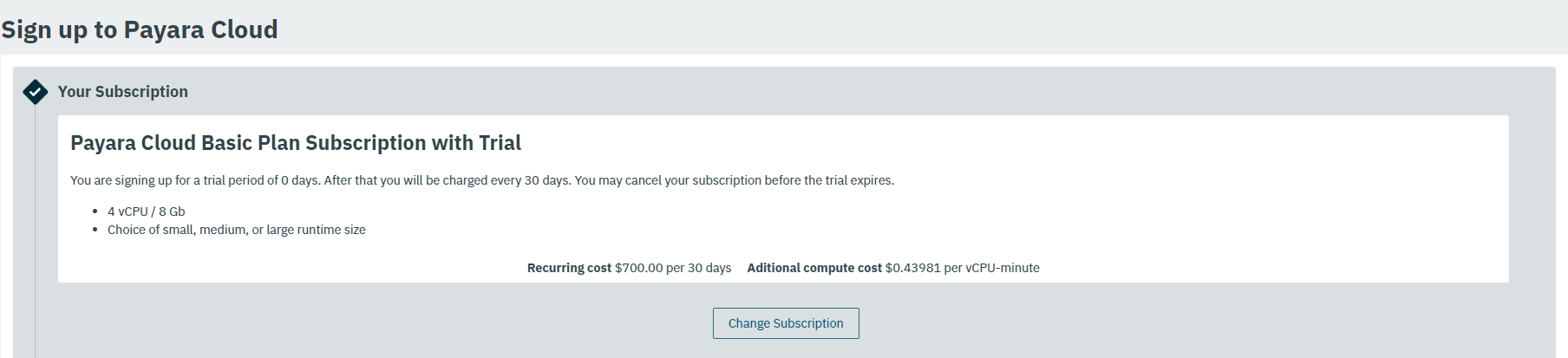The image size is (1568, 358).
Task: Click the Additional compute cost label
Action: click(814, 268)
